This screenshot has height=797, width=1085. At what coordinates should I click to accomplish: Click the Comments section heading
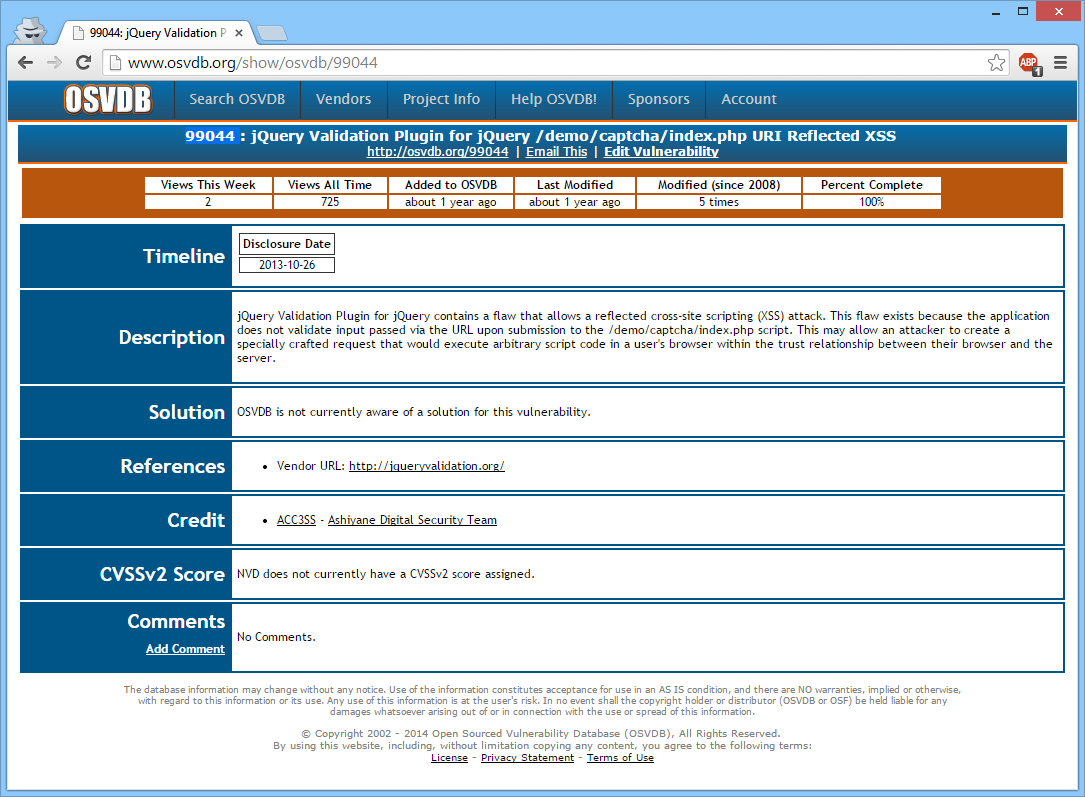[x=176, y=621]
